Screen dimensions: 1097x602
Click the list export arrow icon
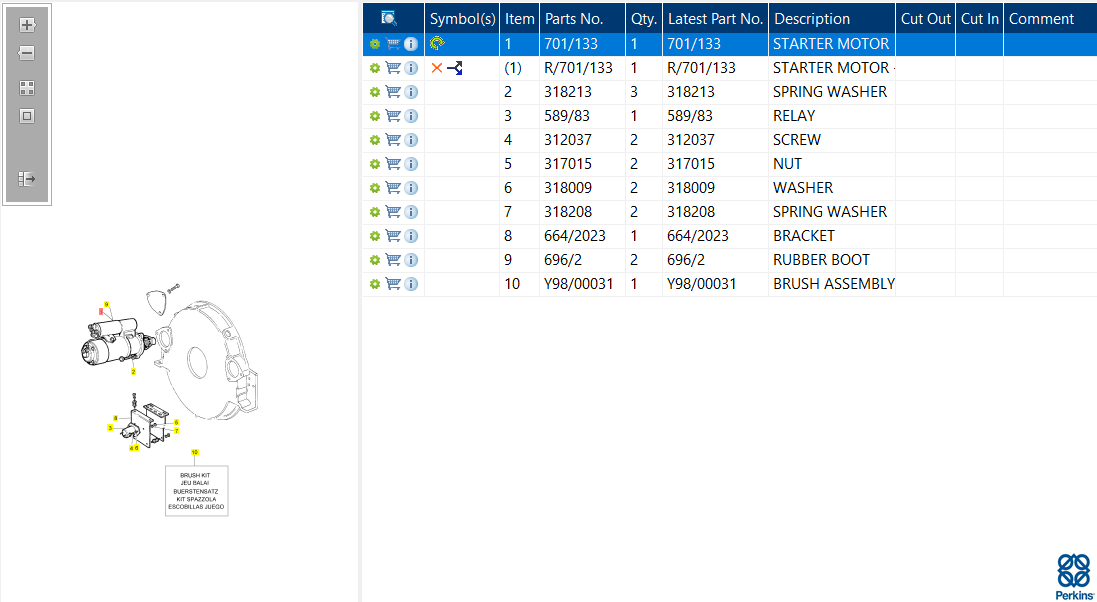click(27, 178)
